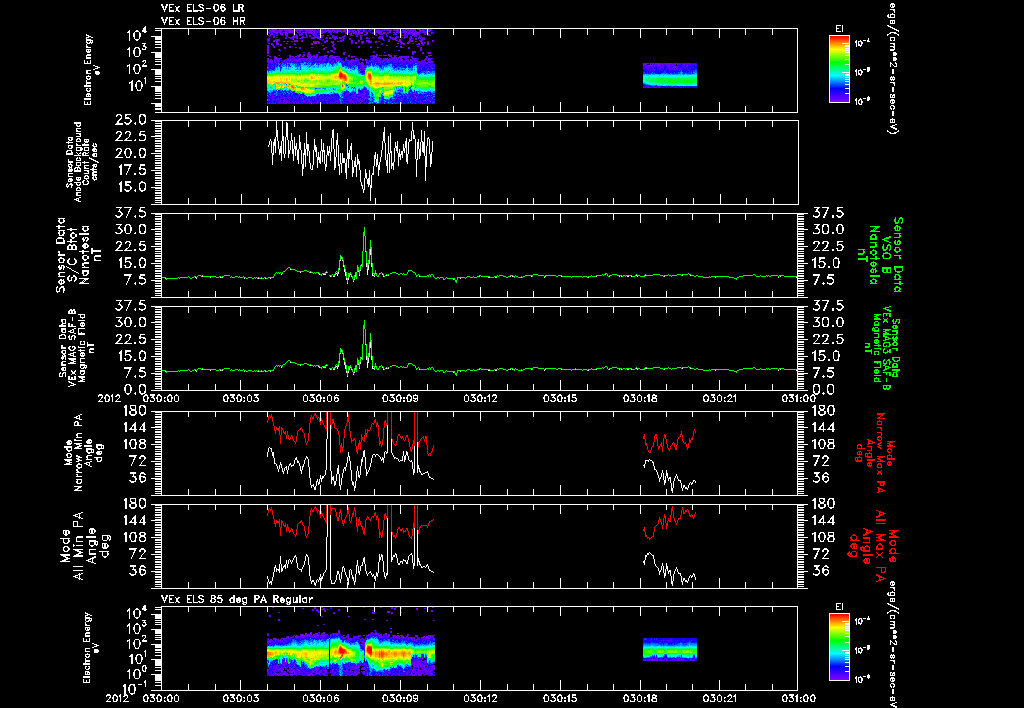Click the large spectrogram in the top panel

(x=351, y=67)
